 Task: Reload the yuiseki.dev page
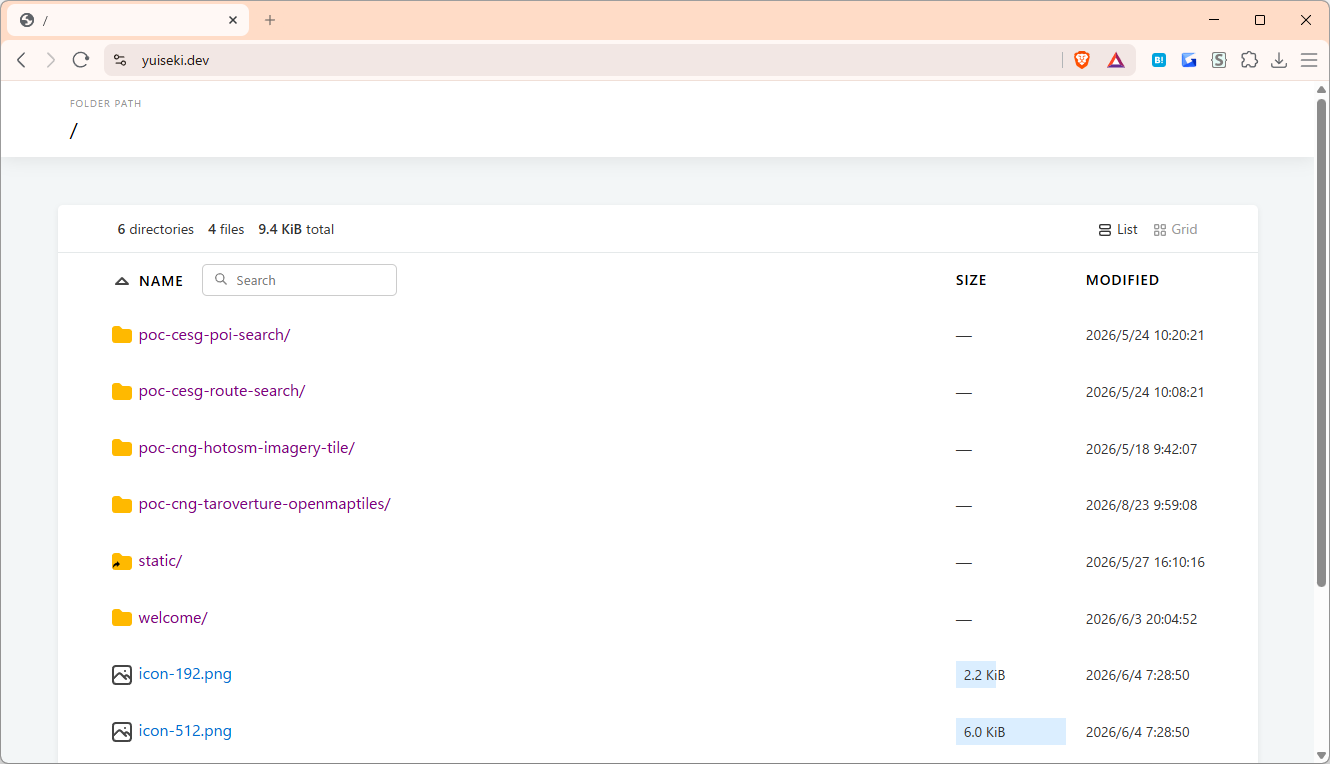[81, 60]
